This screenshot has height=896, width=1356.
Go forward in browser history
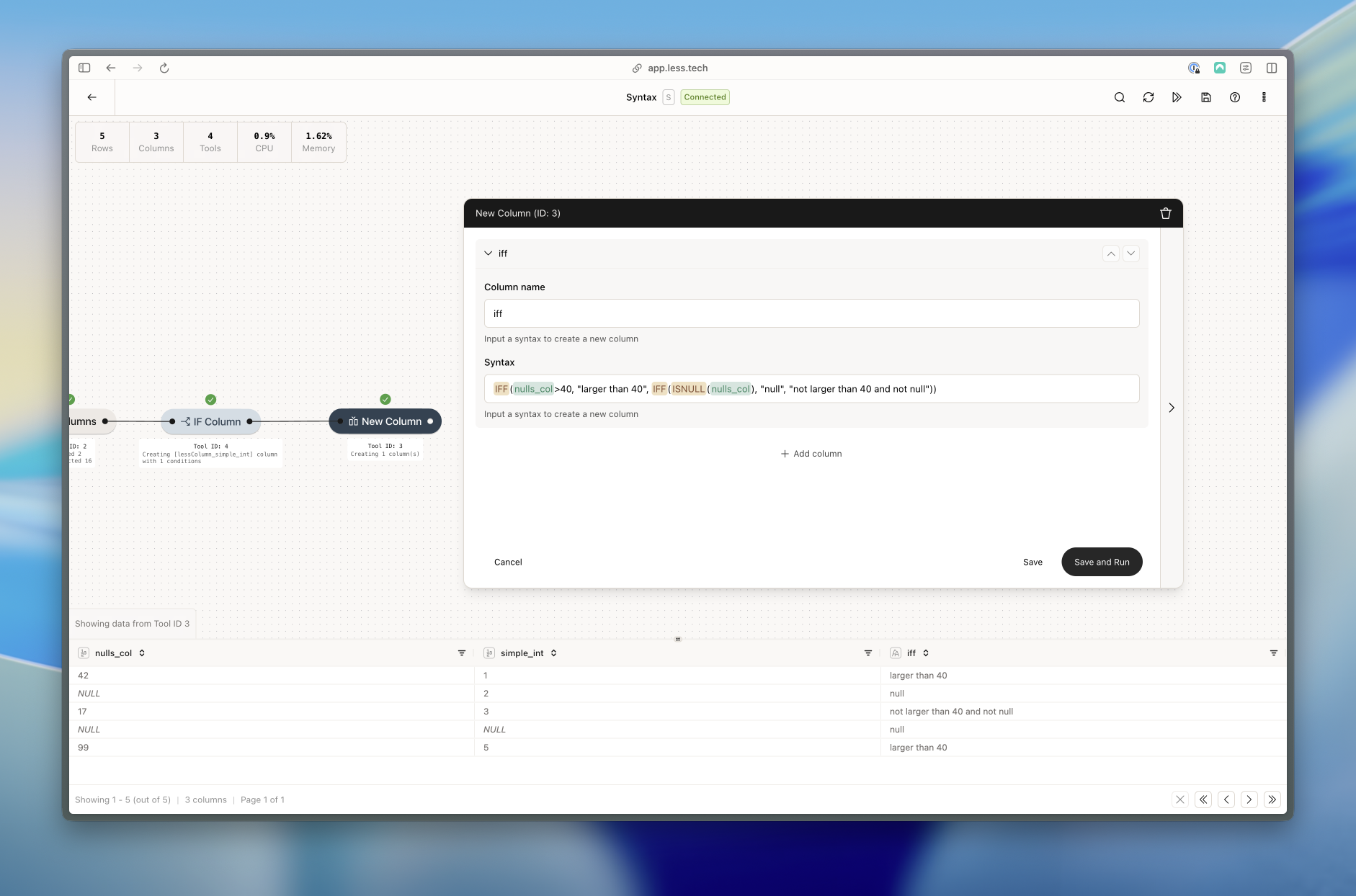click(138, 68)
